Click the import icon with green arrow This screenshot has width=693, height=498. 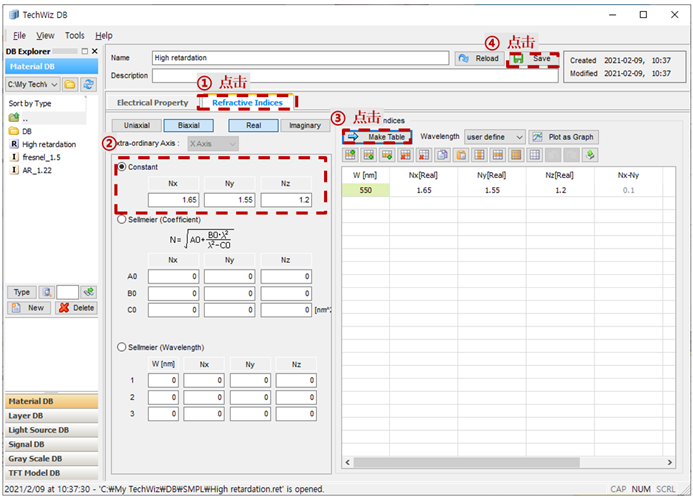tap(590, 155)
